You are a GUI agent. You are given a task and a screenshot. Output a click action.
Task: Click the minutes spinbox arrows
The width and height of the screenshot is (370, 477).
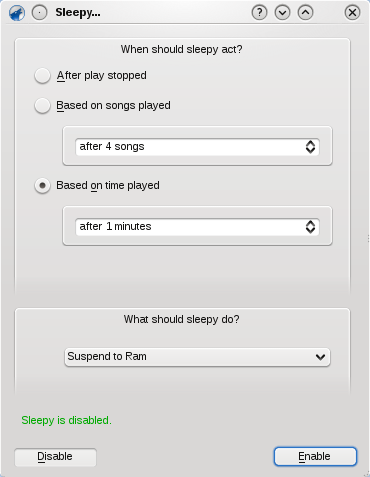[310, 227]
